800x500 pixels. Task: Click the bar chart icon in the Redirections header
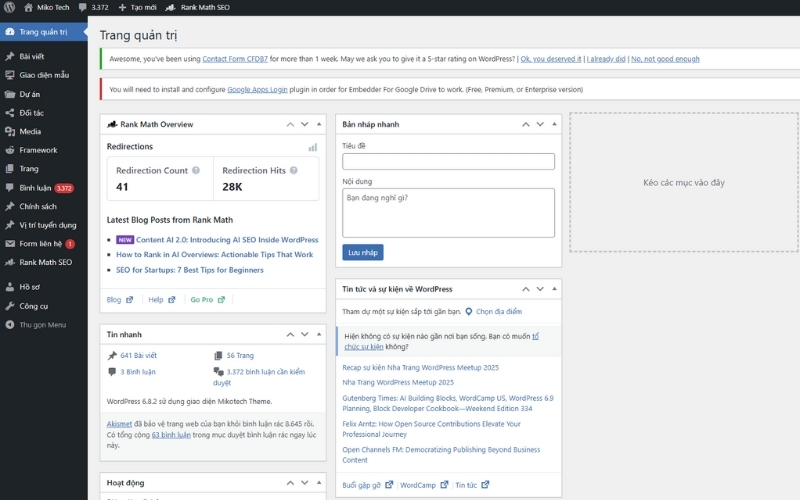tap(313, 147)
